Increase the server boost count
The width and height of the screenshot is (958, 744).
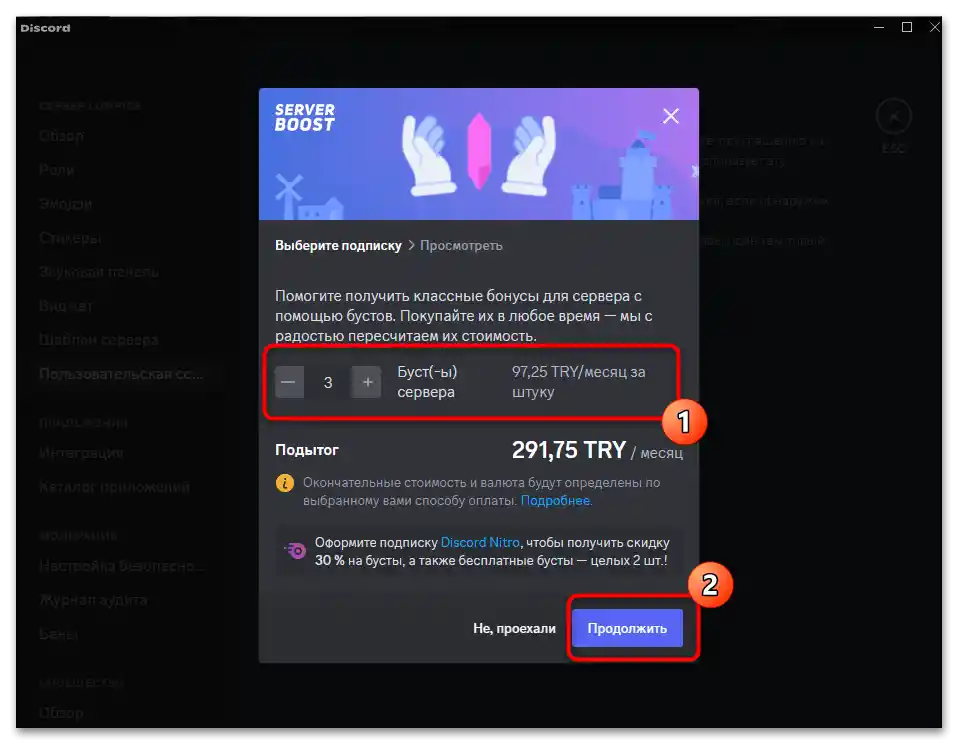coord(367,382)
